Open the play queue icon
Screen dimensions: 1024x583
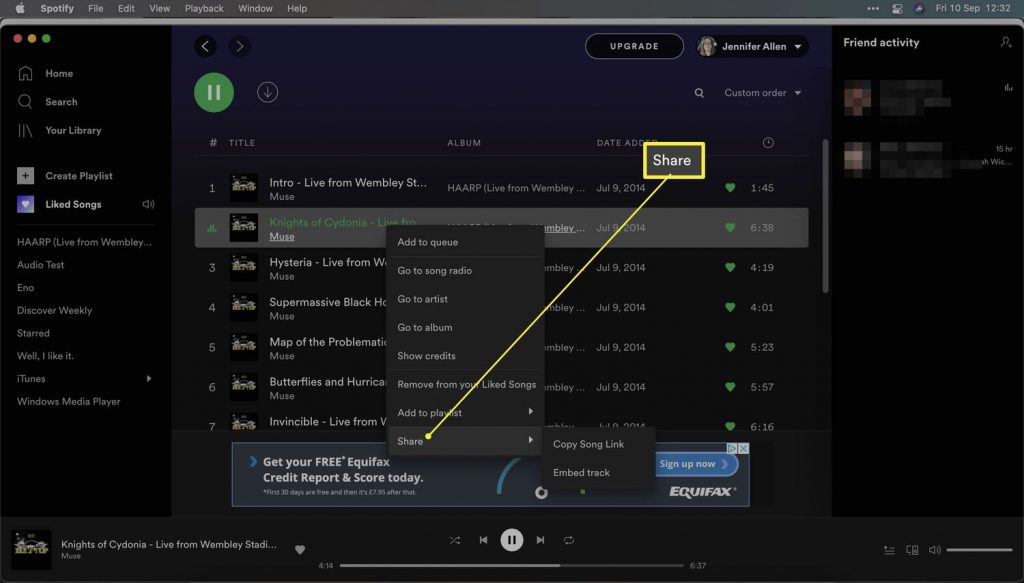tap(889, 550)
